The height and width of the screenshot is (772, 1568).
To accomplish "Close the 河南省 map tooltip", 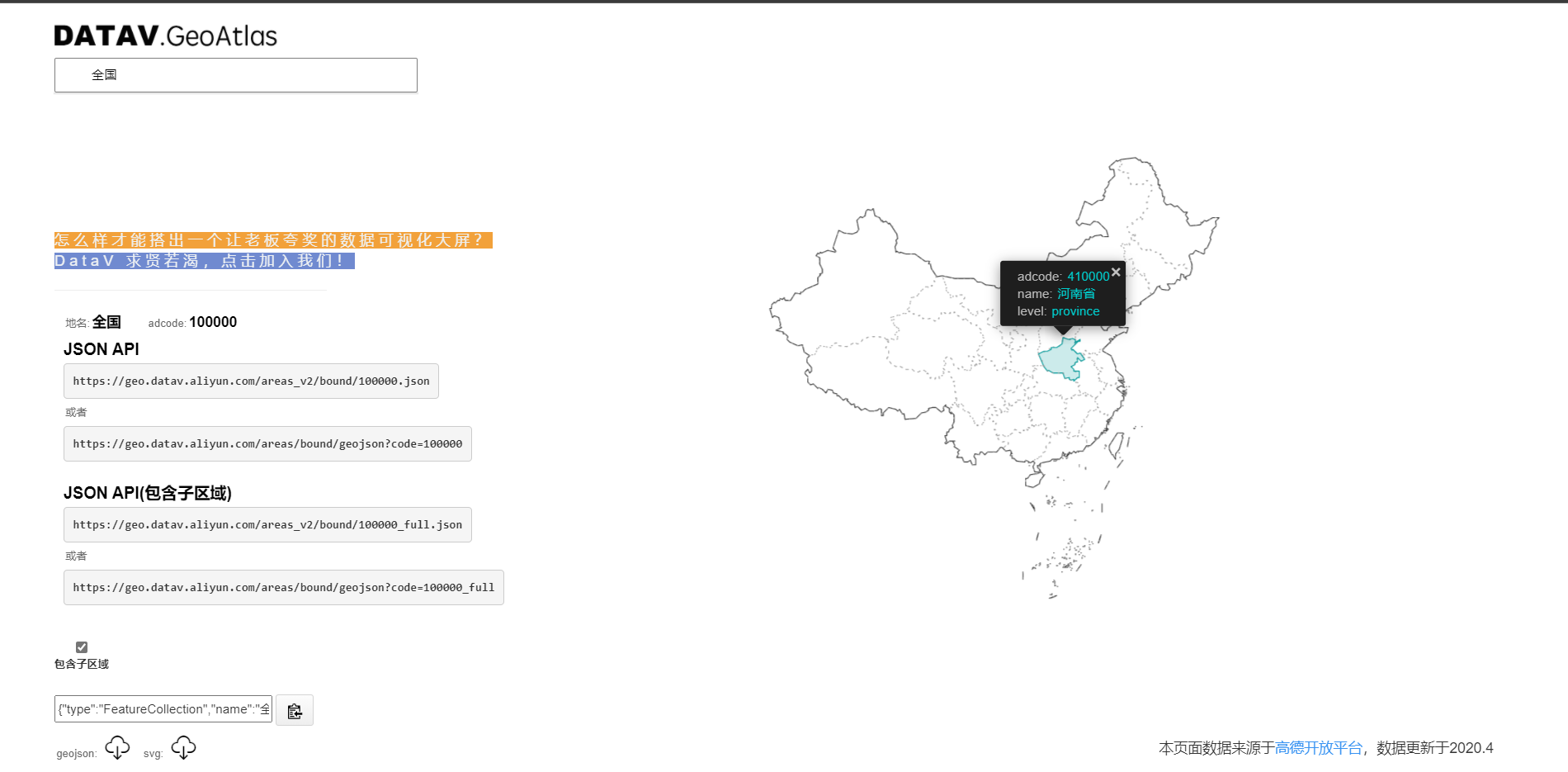I will [1116, 272].
